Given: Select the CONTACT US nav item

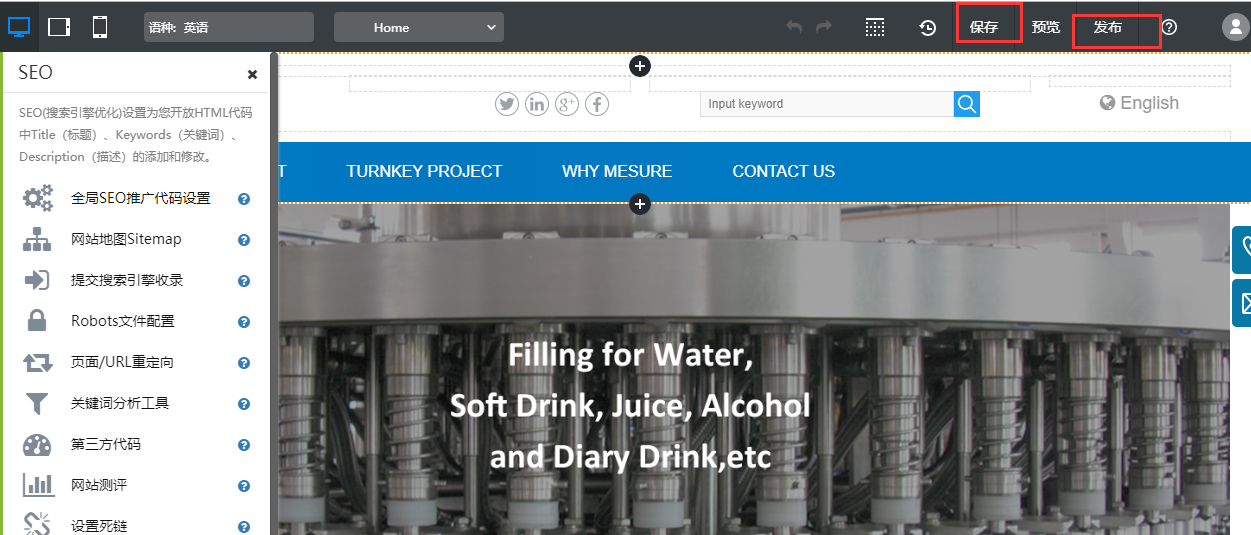Looking at the screenshot, I should pos(783,171).
